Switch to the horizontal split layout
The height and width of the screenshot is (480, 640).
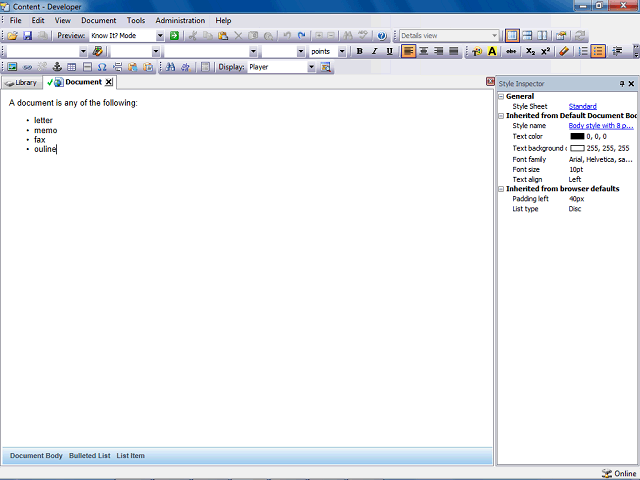coord(527,36)
